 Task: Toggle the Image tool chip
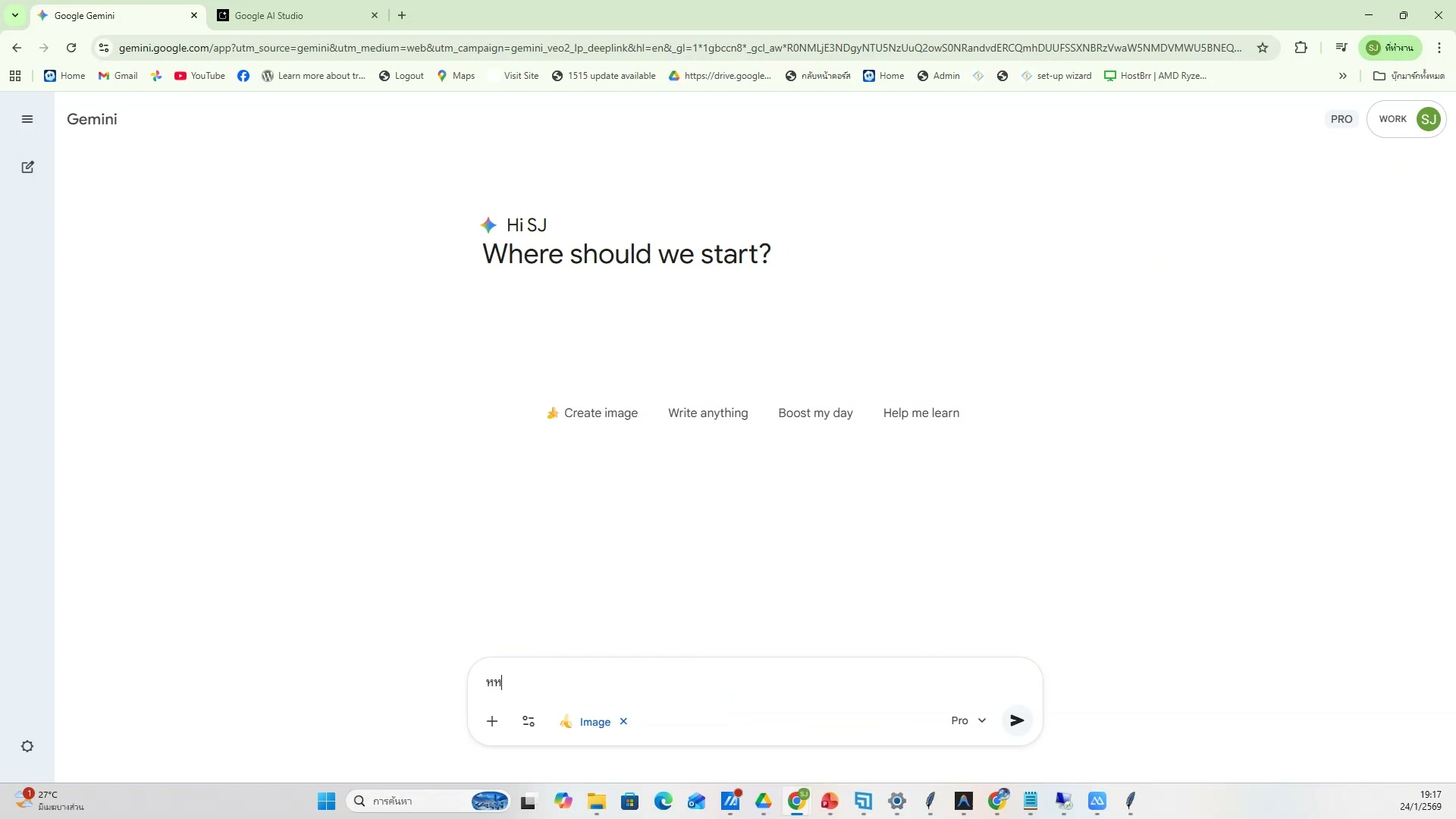click(x=586, y=722)
